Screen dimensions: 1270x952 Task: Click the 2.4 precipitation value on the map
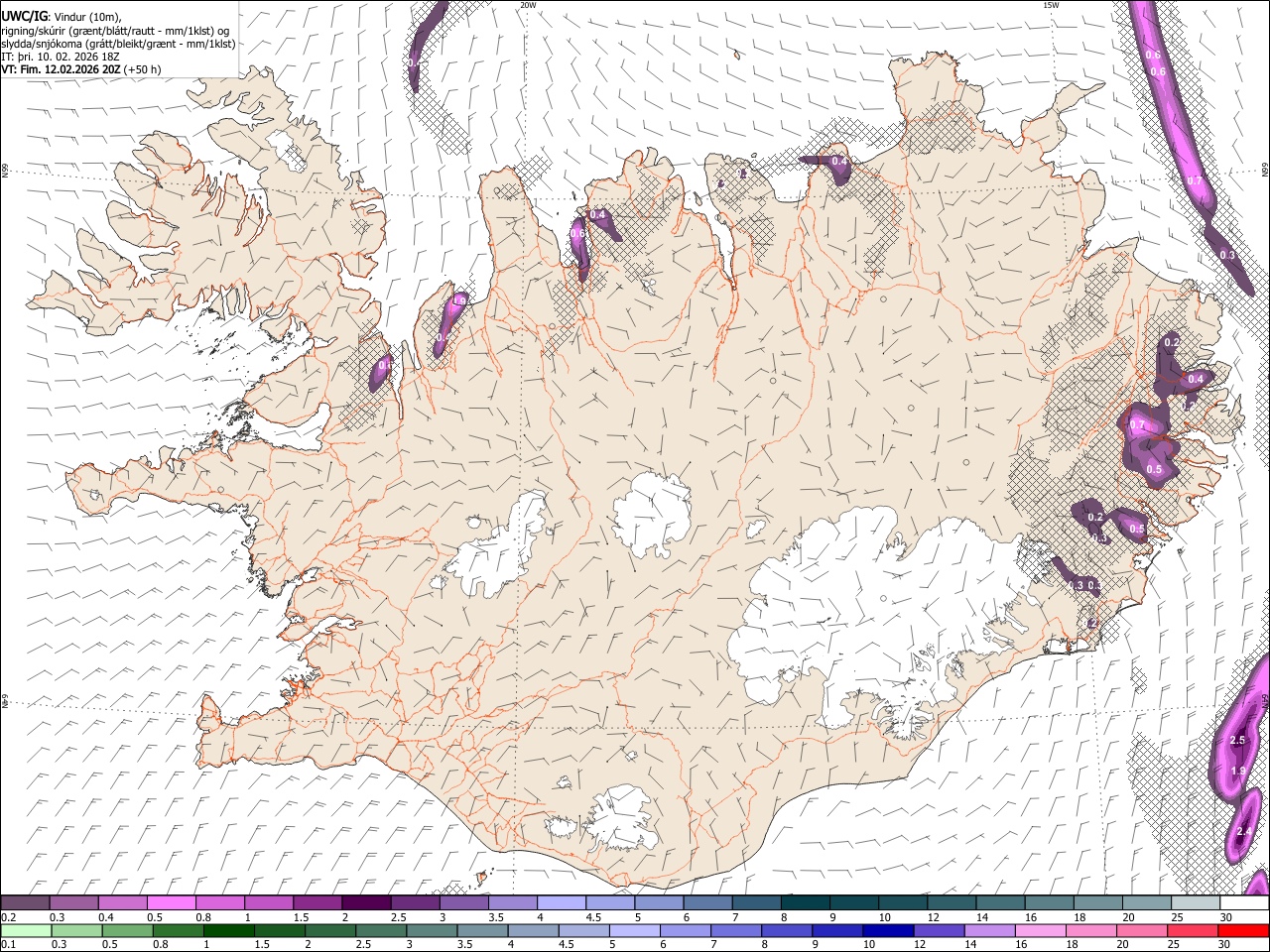click(x=1244, y=831)
